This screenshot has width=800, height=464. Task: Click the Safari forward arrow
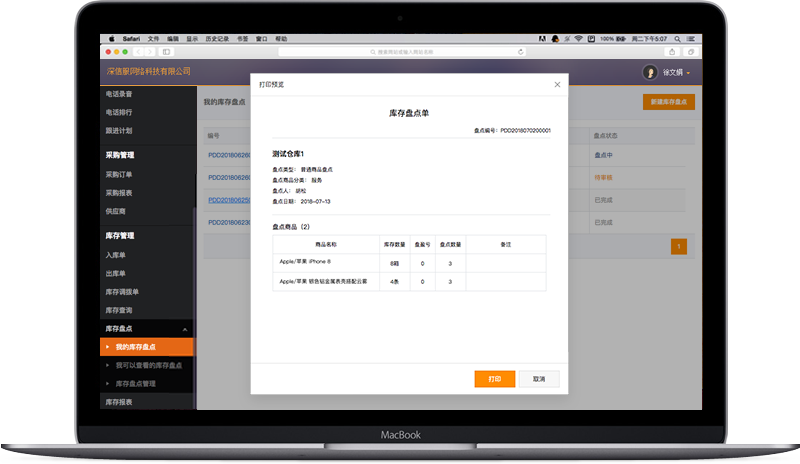point(151,51)
